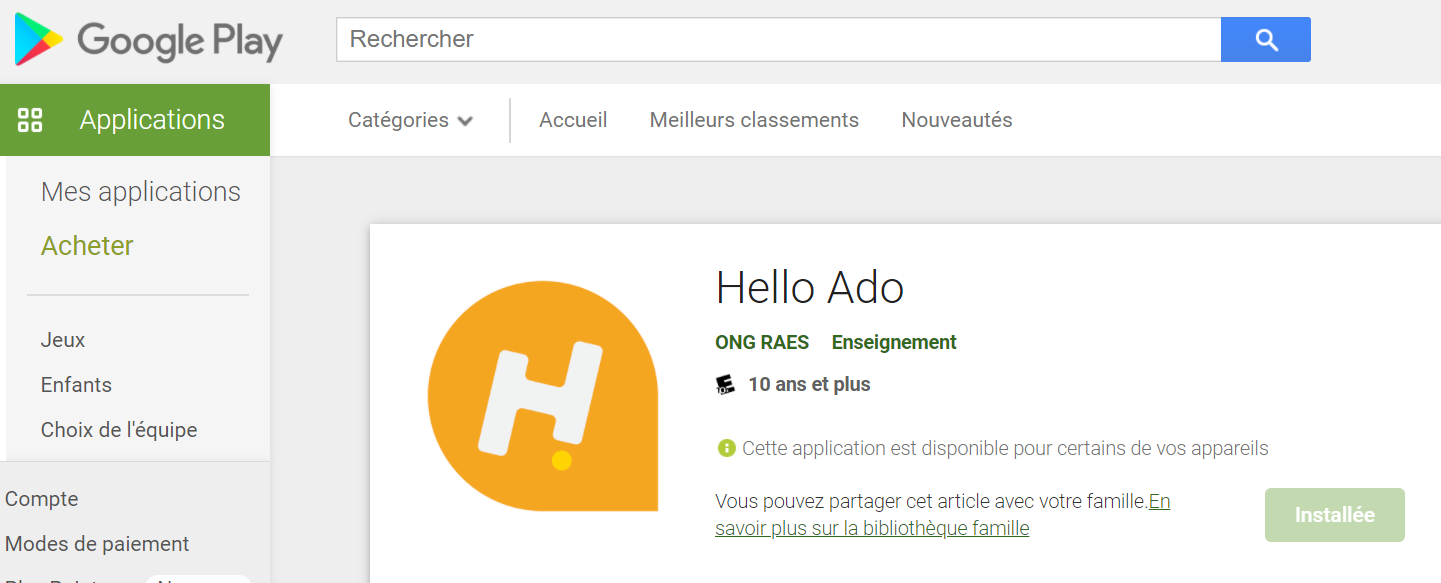The width and height of the screenshot is (1441, 583).
Task: Click the blue search magnifier button
Action: [1265, 40]
